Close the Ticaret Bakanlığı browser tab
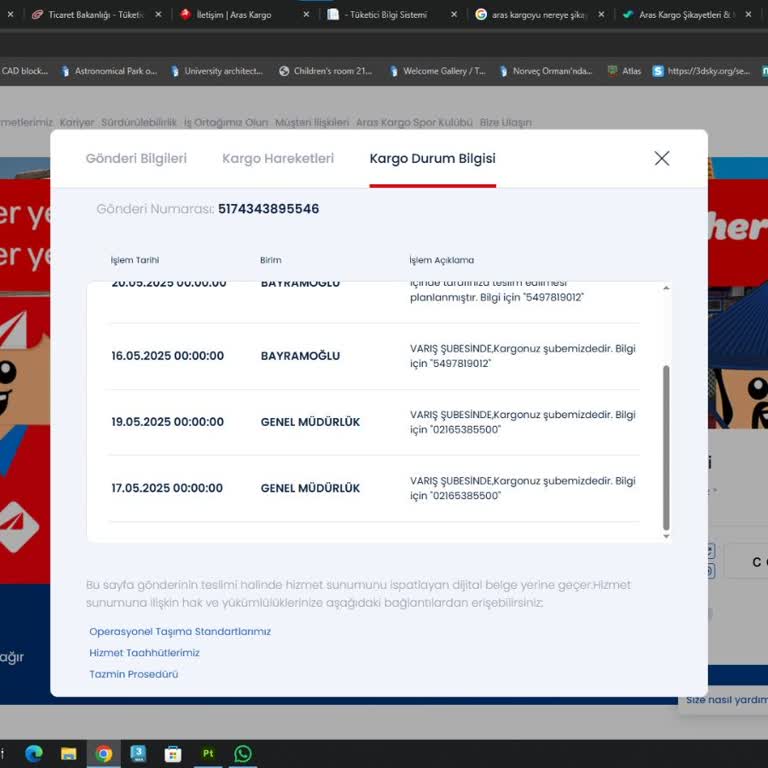Image resolution: width=768 pixels, height=768 pixels. click(158, 15)
